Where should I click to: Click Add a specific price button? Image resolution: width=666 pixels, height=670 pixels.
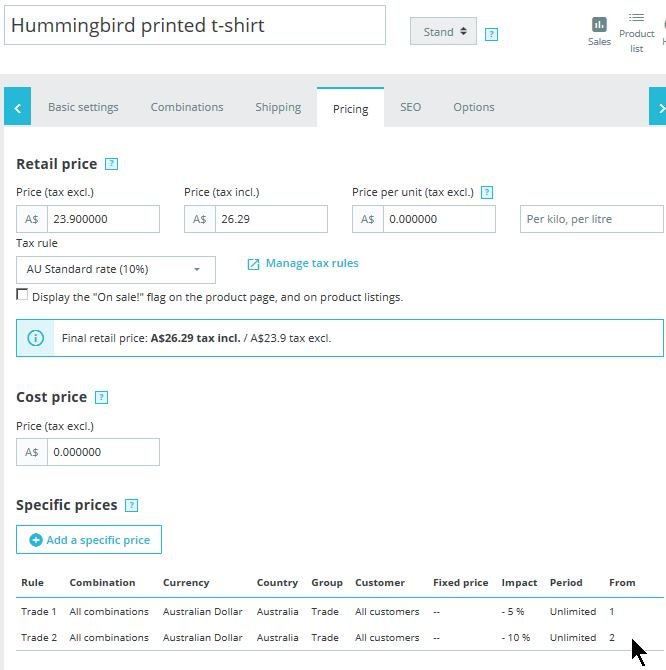(89, 540)
